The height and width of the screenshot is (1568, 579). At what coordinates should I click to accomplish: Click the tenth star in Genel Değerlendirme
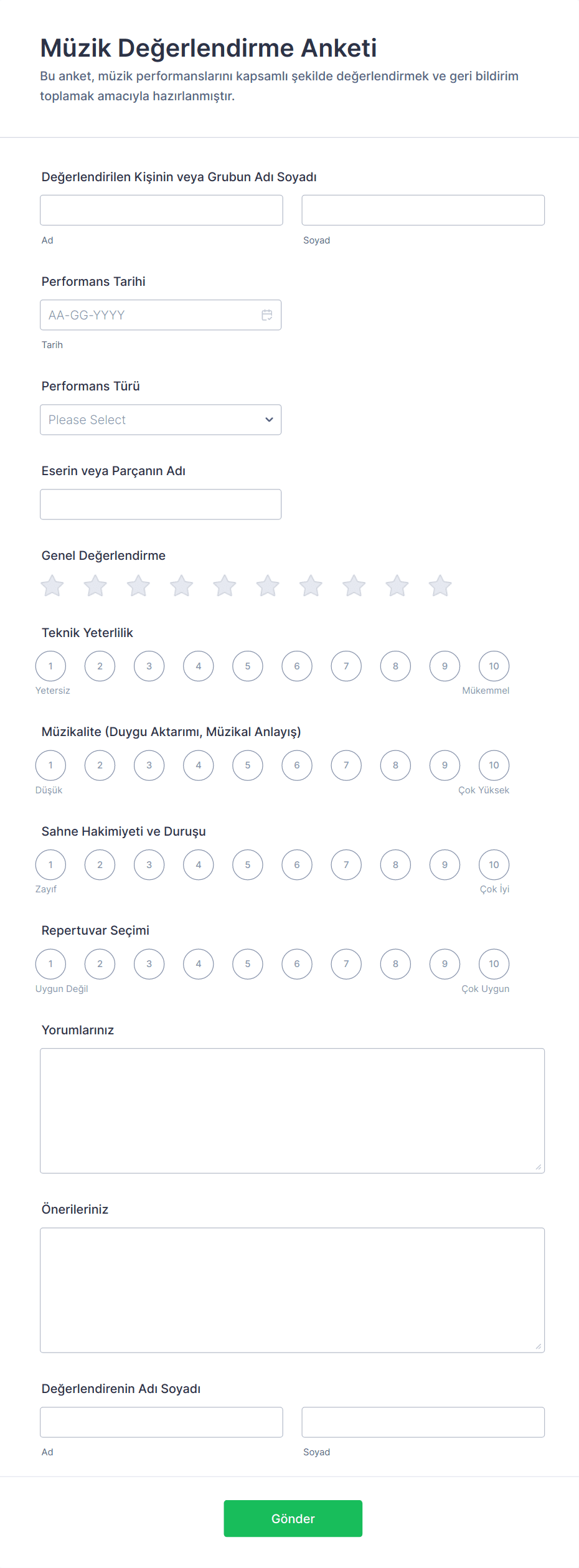[x=440, y=586]
